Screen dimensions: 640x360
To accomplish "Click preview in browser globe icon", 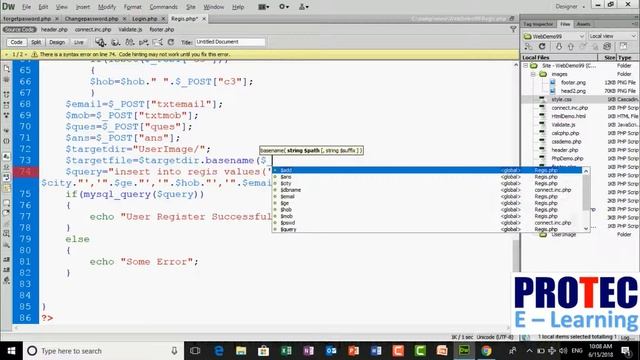I will pyautogui.click(x=116, y=42).
